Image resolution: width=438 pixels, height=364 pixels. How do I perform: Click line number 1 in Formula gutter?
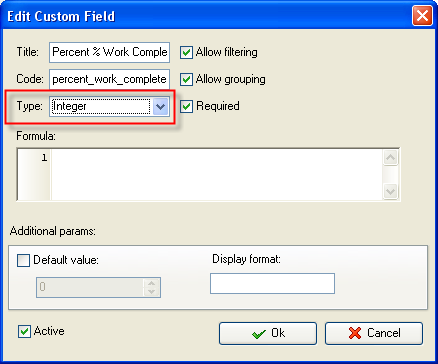pos(44,158)
